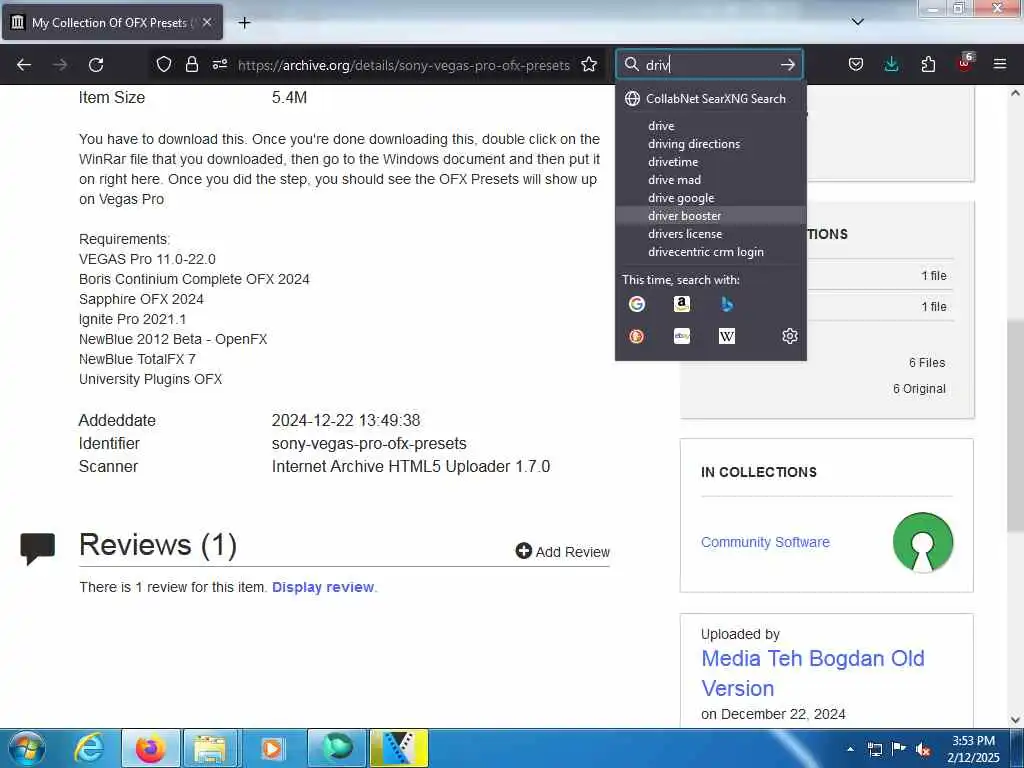
Task: Open uBlock extension icon with badge 6
Action: (965, 63)
